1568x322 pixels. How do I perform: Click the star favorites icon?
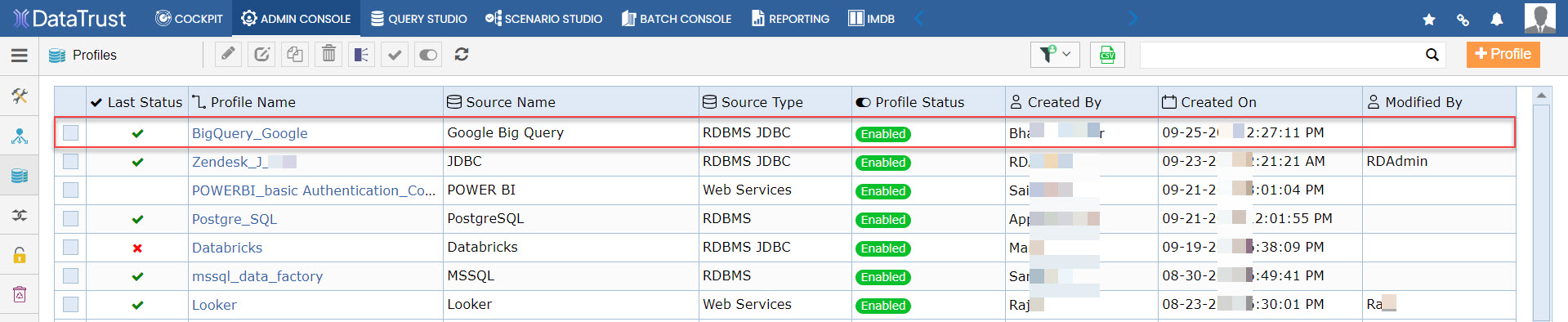(x=1429, y=19)
